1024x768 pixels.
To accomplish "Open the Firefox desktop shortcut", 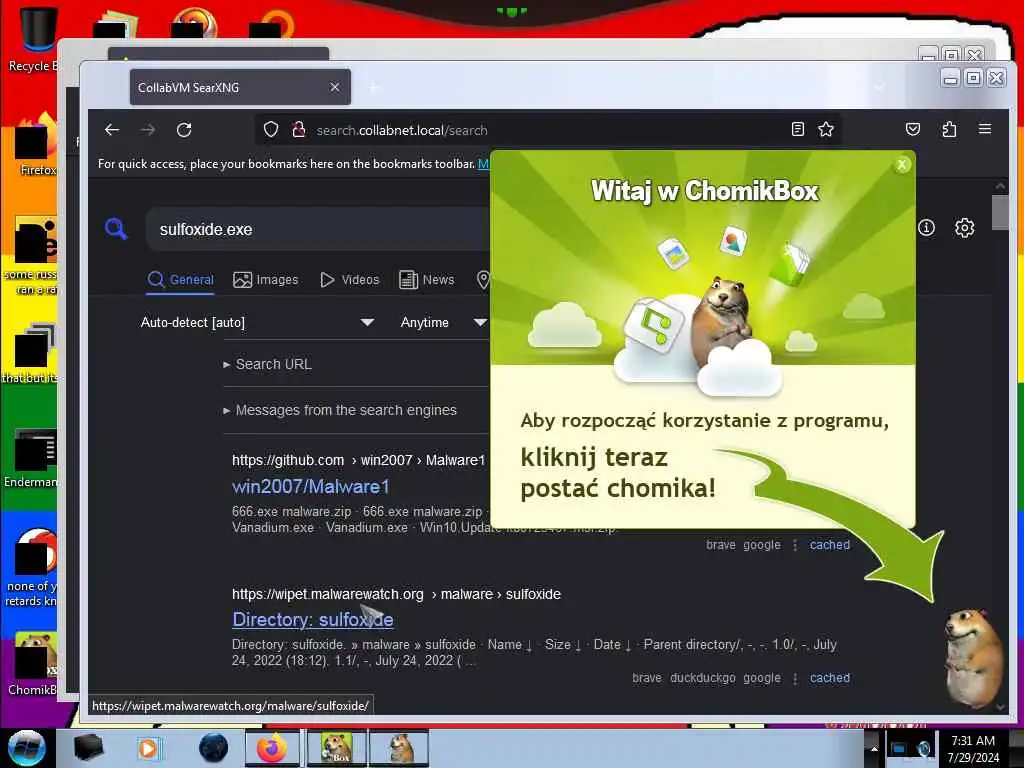I will [36, 145].
